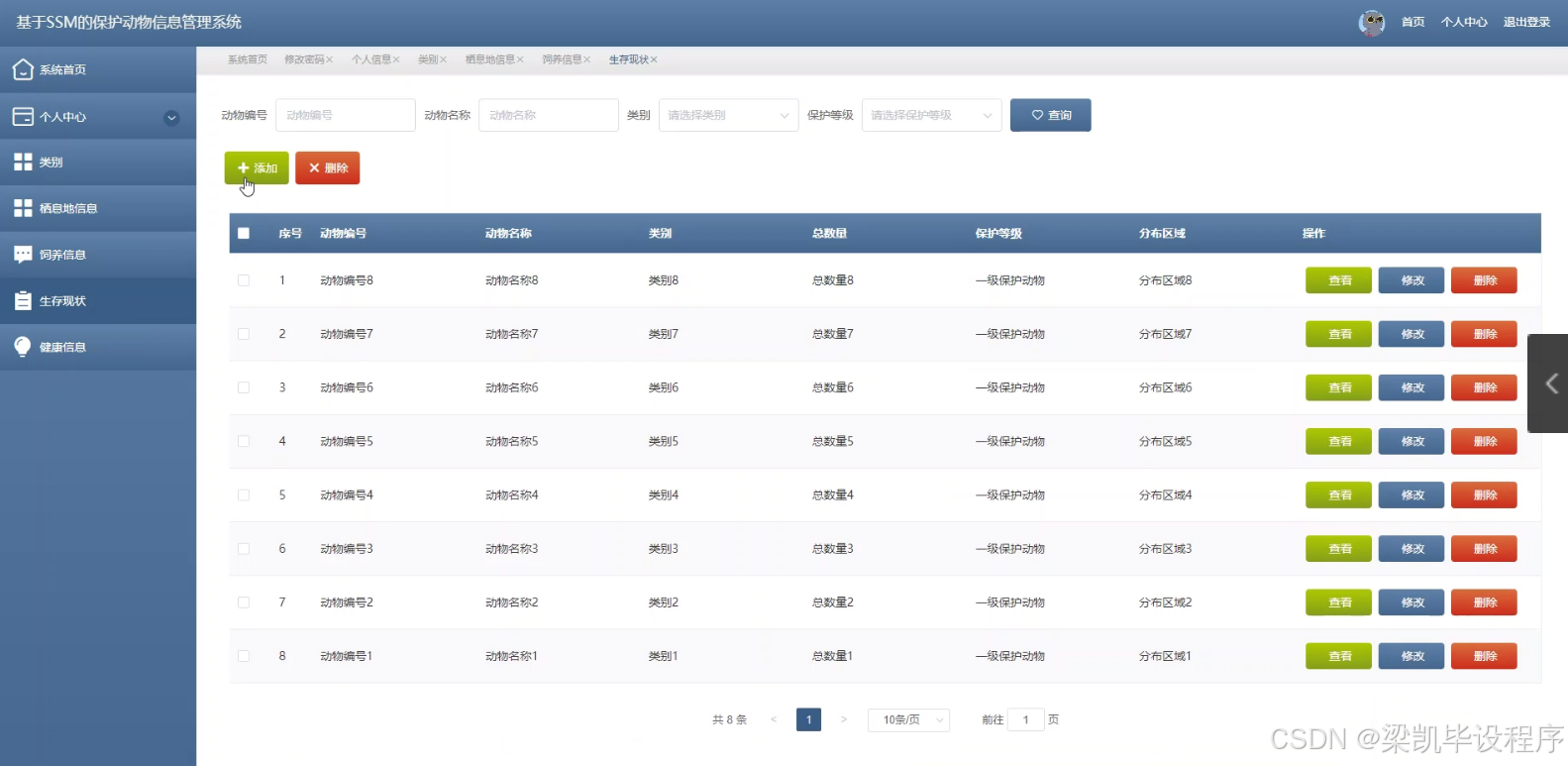Click 删除 for 动物编号6
Image resolution: width=1568 pixels, height=766 pixels.
pos(1484,387)
